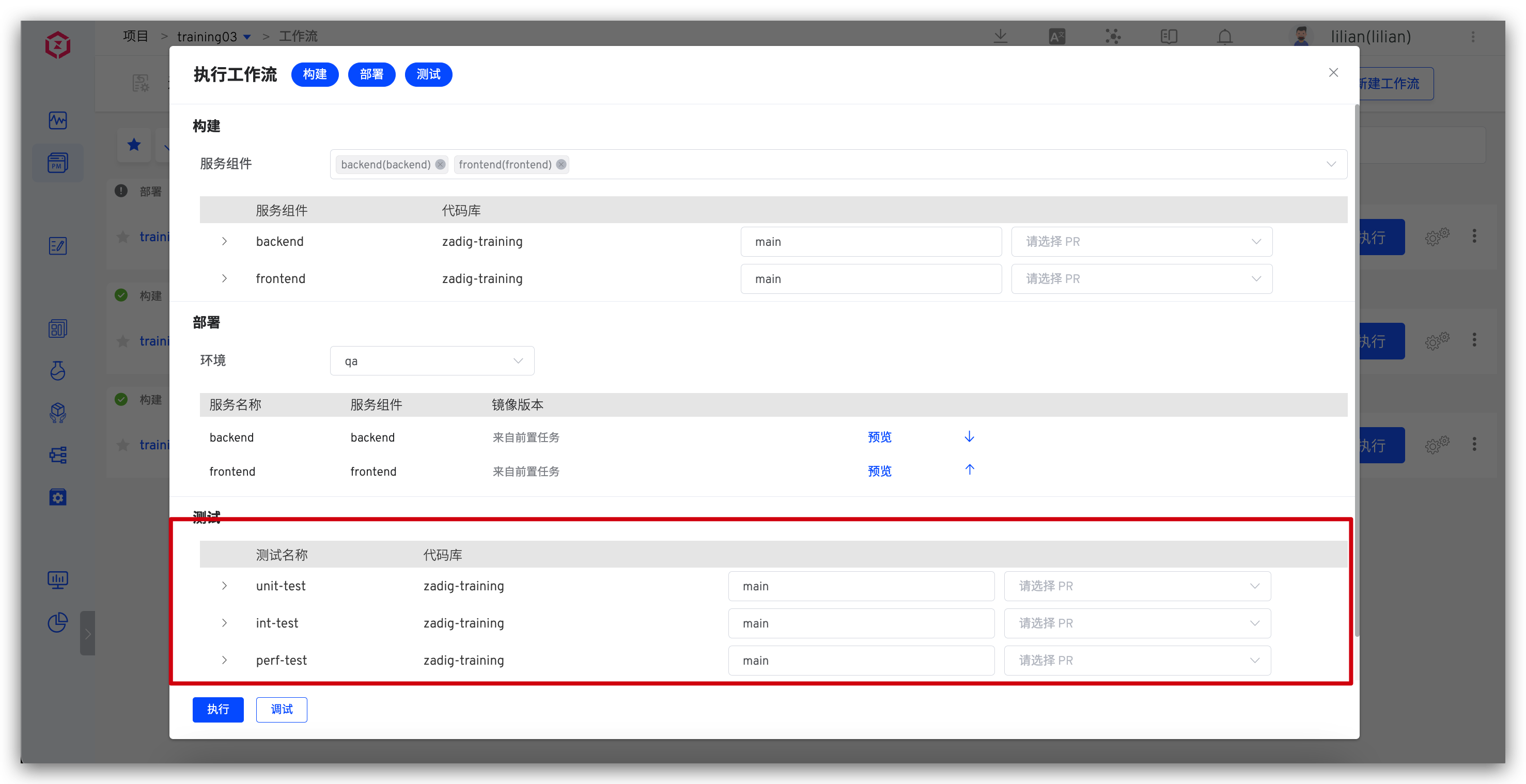
Task: Open the settings box sidebar icon
Action: tap(57, 497)
